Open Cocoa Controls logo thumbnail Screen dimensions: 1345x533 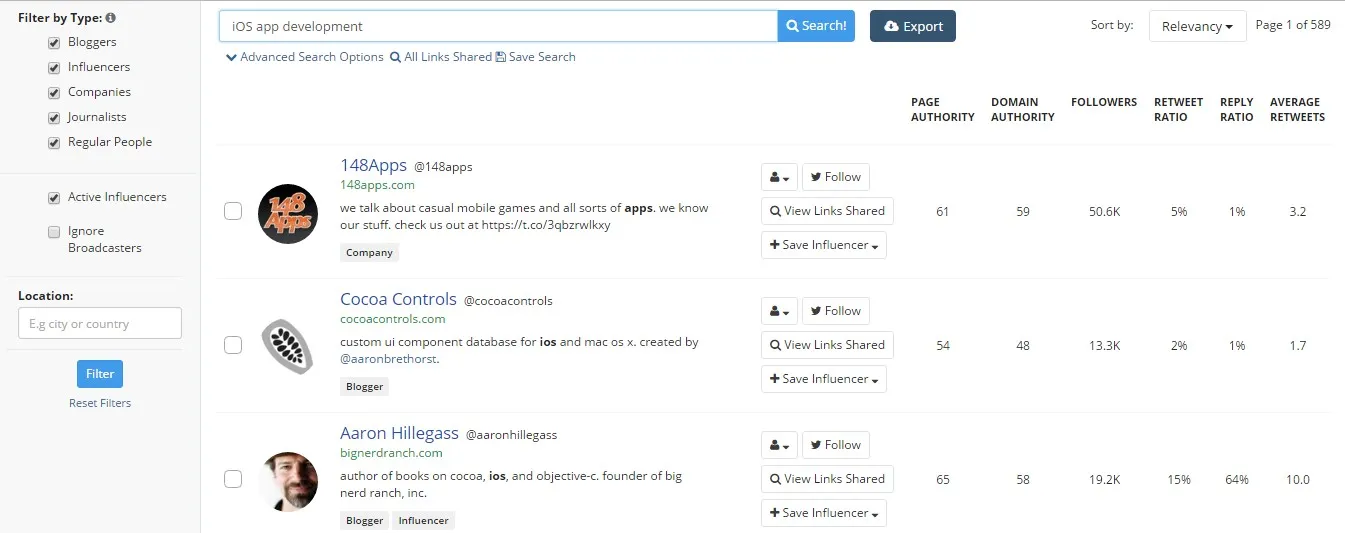point(288,347)
